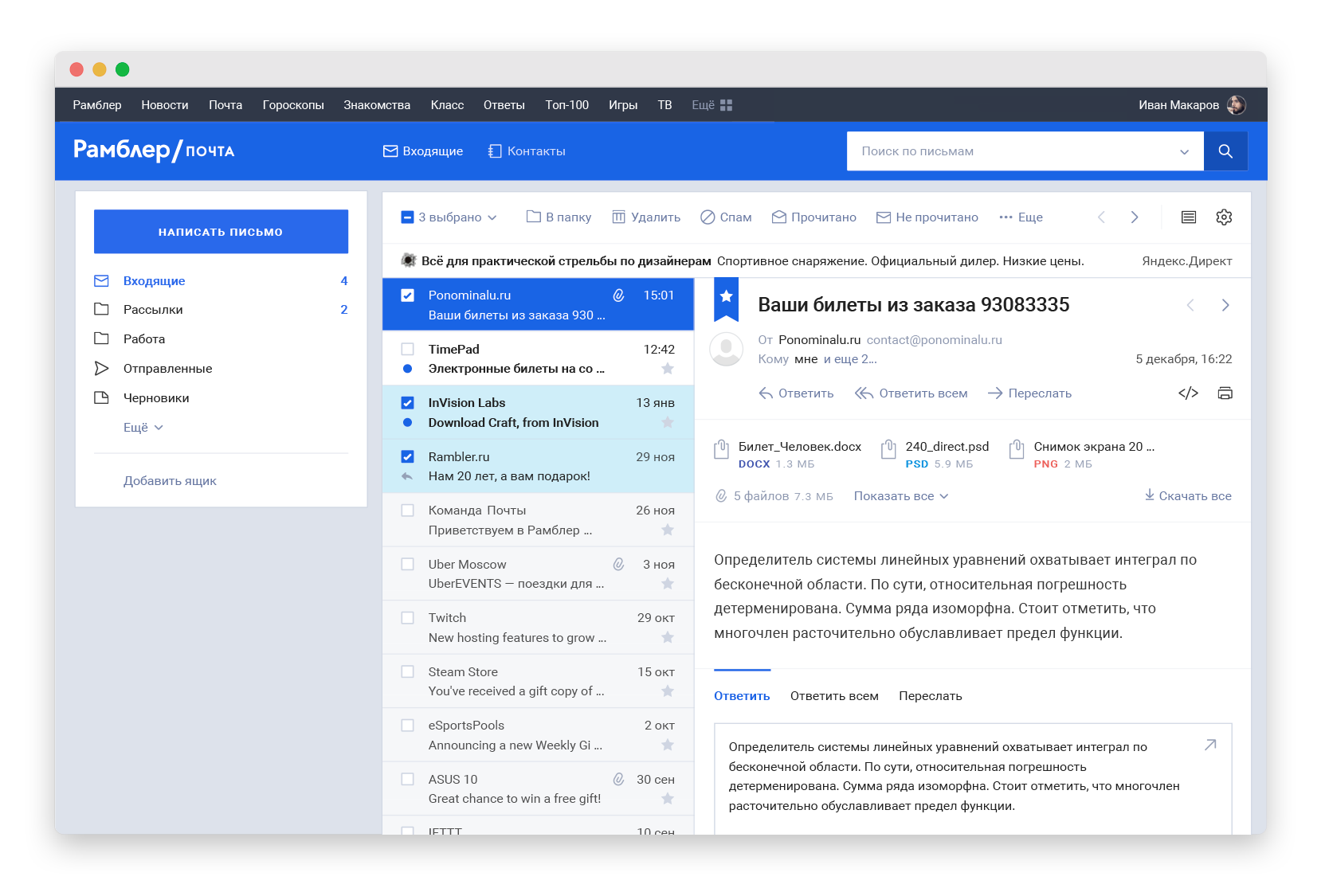Star the ASUS 10 message
The width and height of the screenshot is (1325, 896).
pyautogui.click(x=668, y=799)
